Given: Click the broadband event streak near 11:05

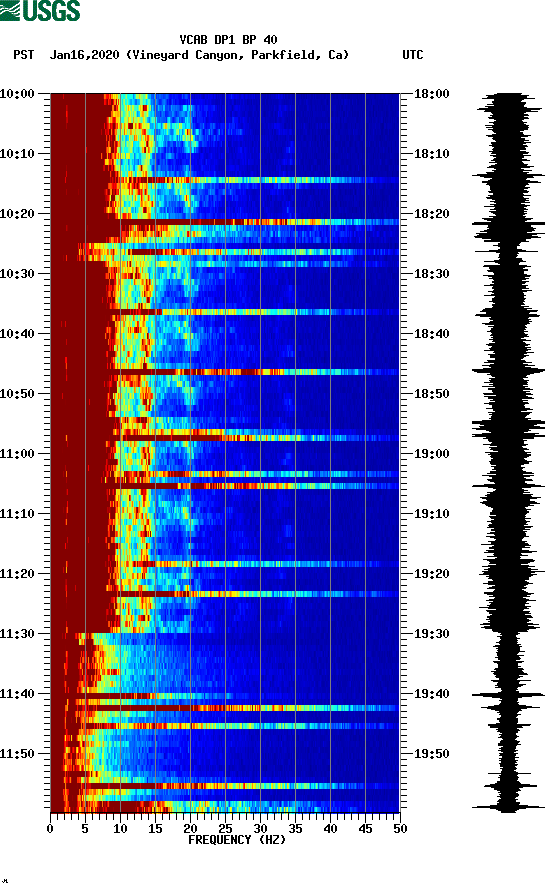Looking at the screenshot, I should (x=225, y=486).
